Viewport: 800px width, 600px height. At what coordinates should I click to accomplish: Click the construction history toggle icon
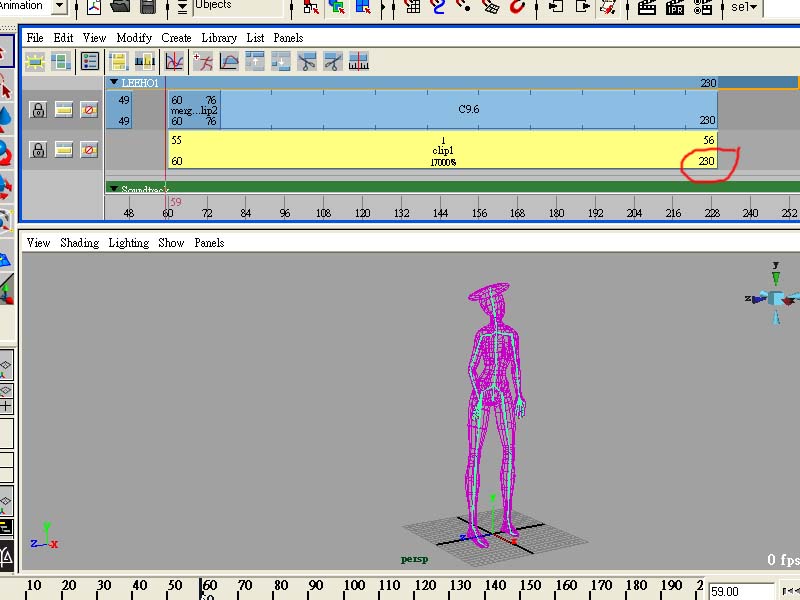(x=608, y=7)
